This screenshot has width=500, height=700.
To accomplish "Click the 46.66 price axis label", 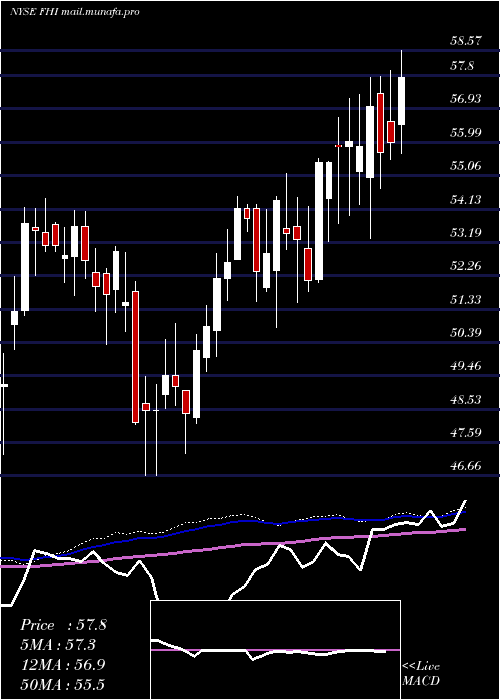I will pos(465,466).
